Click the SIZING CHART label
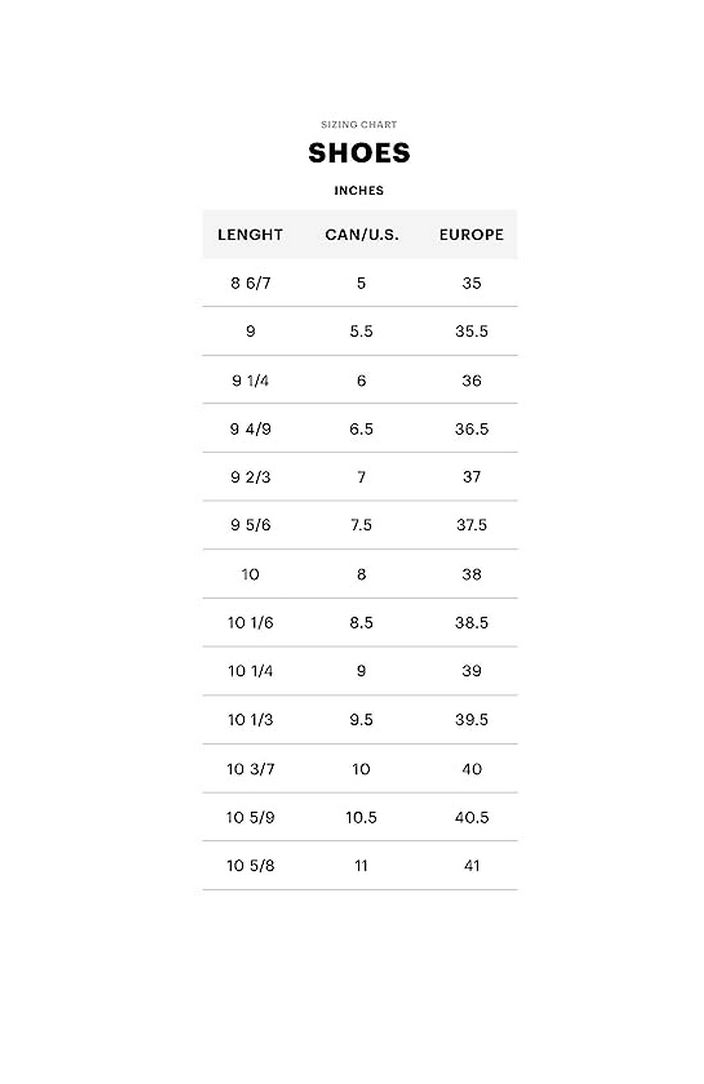 point(359,124)
